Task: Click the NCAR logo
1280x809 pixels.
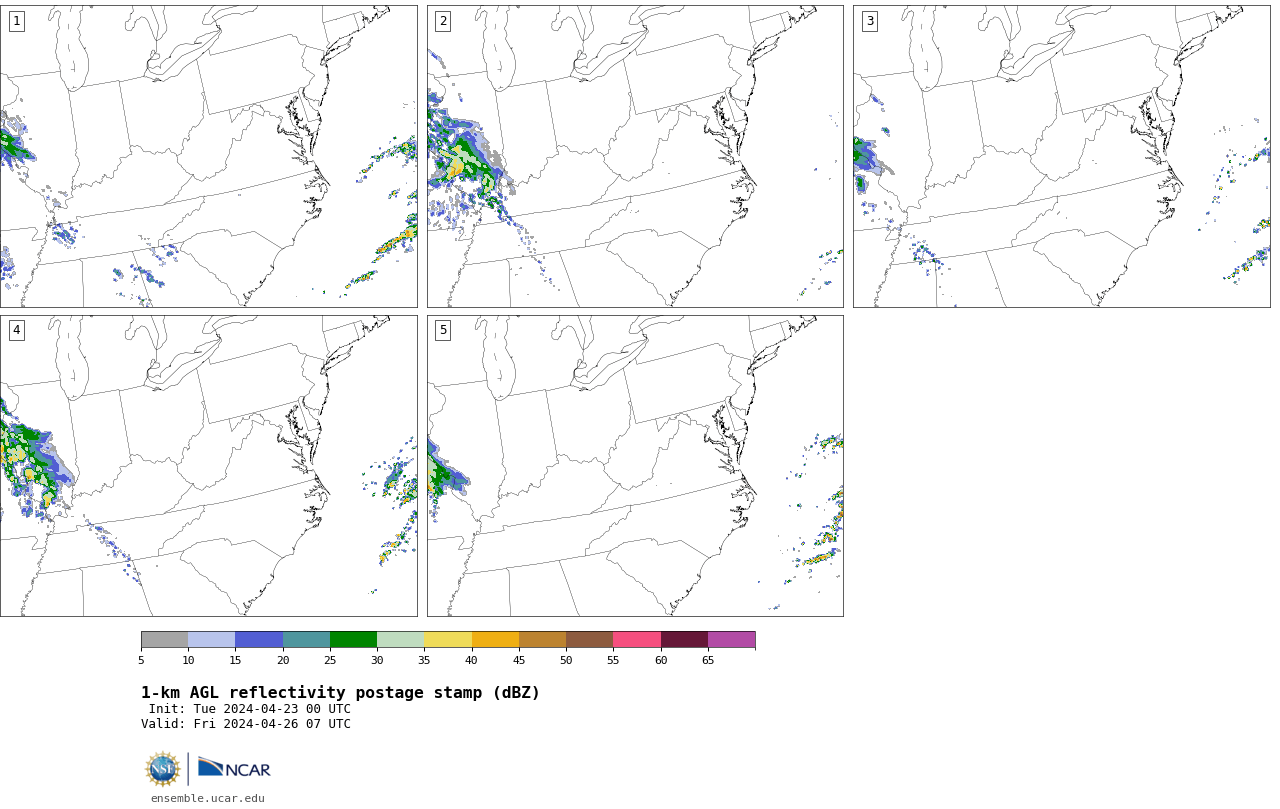Action: [x=234, y=768]
